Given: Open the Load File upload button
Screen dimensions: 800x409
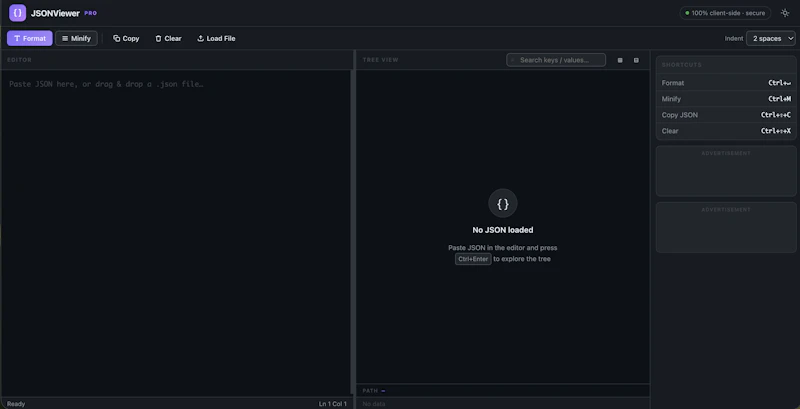Looking at the screenshot, I should [216, 38].
